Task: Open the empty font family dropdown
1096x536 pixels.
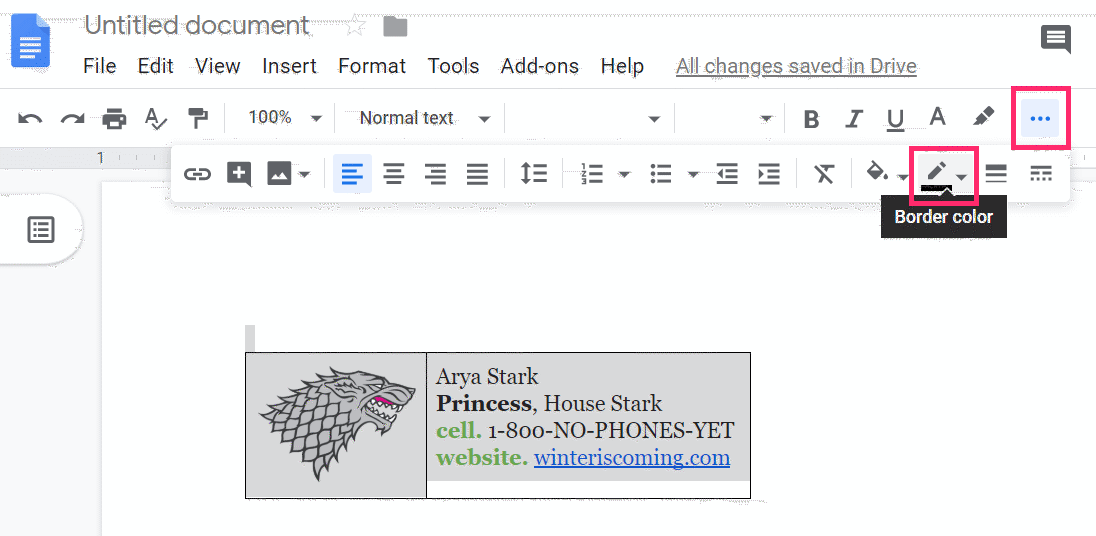Action: coord(588,119)
